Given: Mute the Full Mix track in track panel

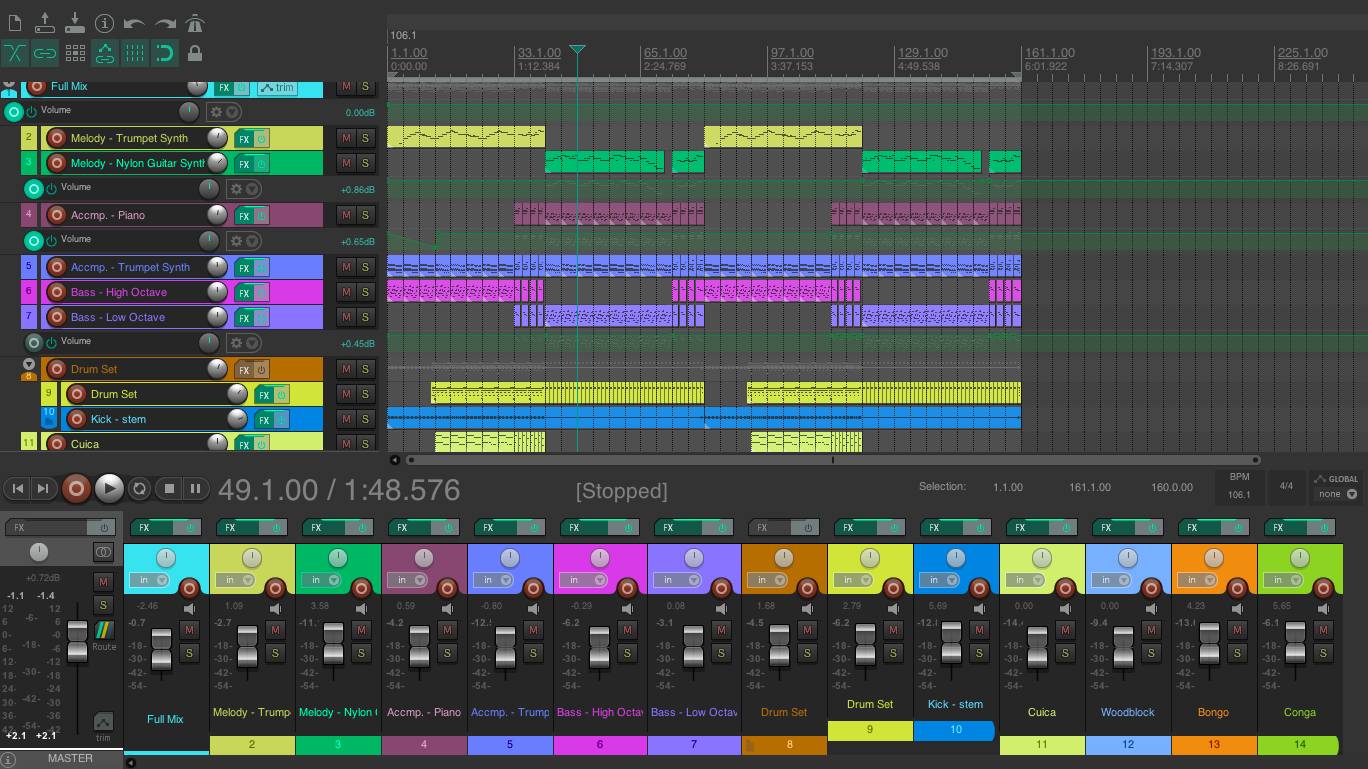Looking at the screenshot, I should (x=345, y=87).
